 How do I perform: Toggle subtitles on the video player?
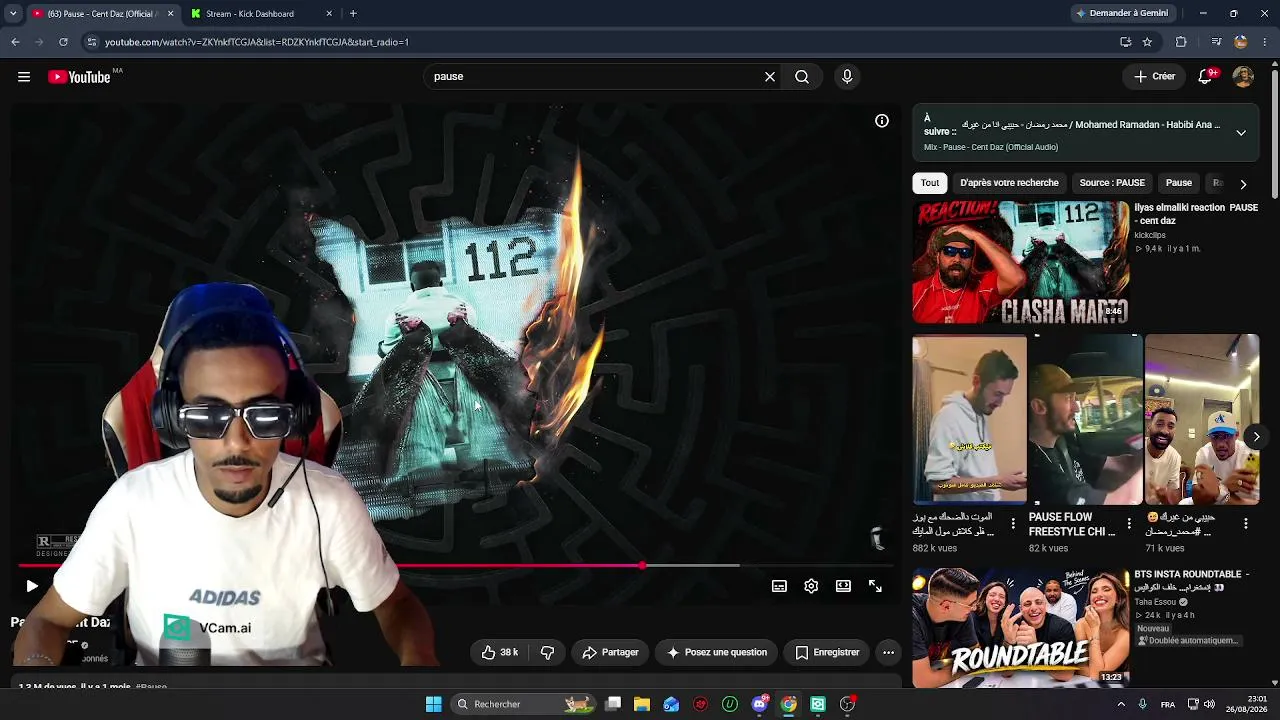[x=779, y=586]
